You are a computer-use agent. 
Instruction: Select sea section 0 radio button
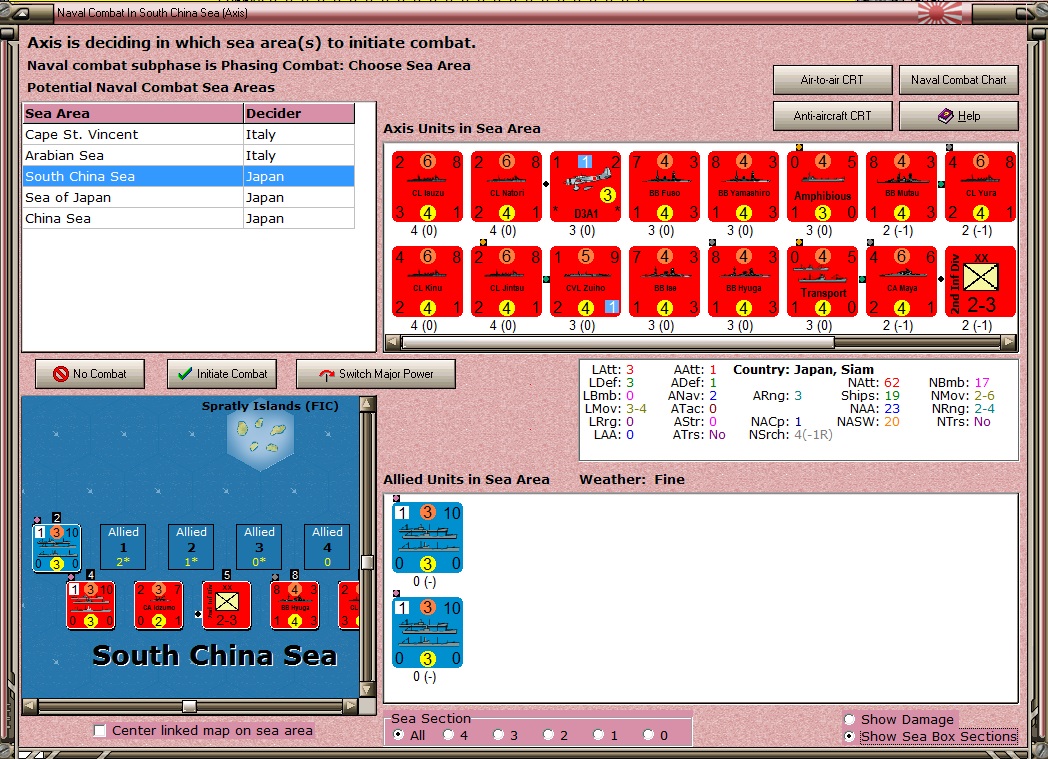click(x=648, y=735)
